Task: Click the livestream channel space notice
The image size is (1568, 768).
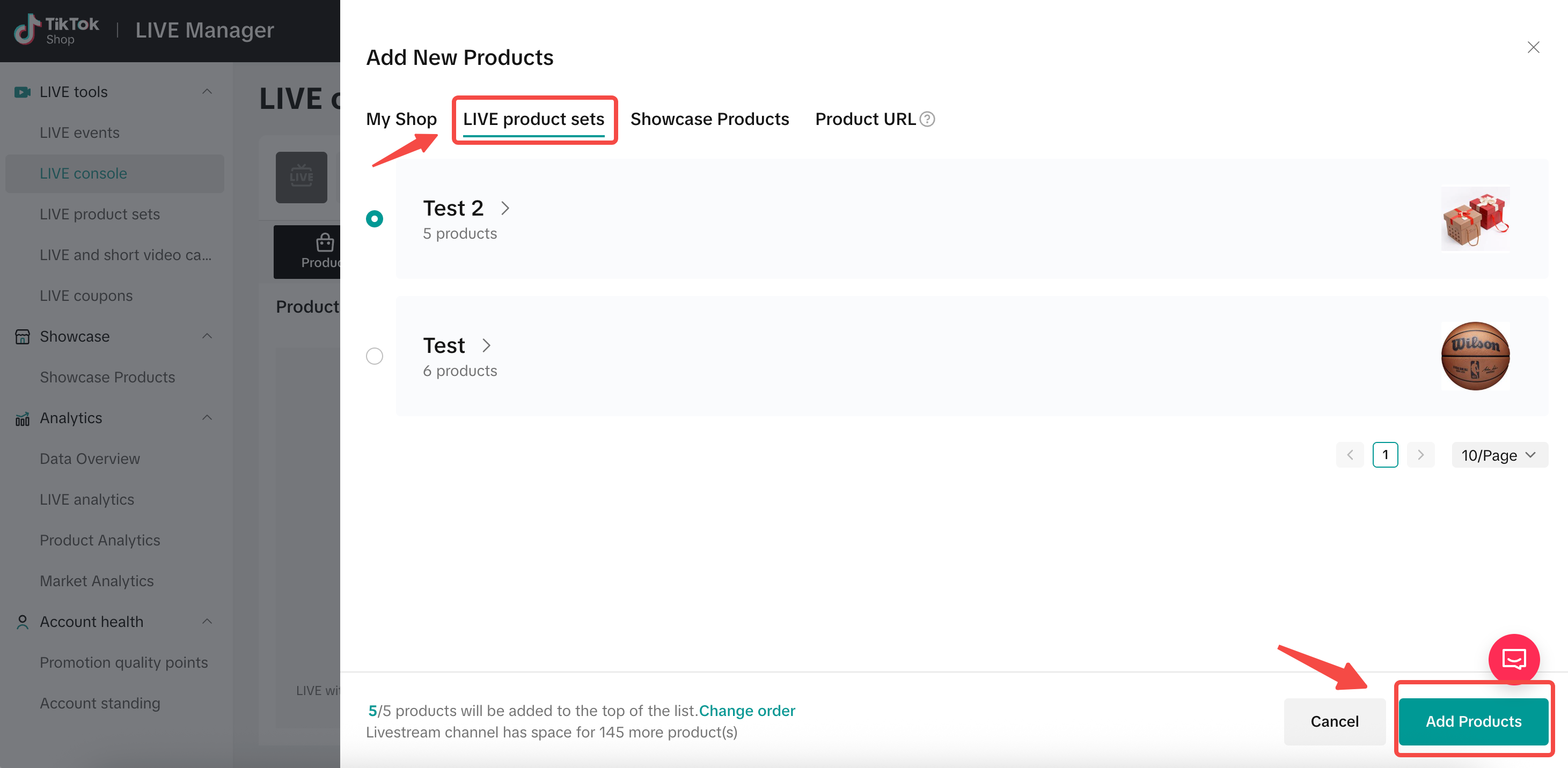Action: pos(552,732)
